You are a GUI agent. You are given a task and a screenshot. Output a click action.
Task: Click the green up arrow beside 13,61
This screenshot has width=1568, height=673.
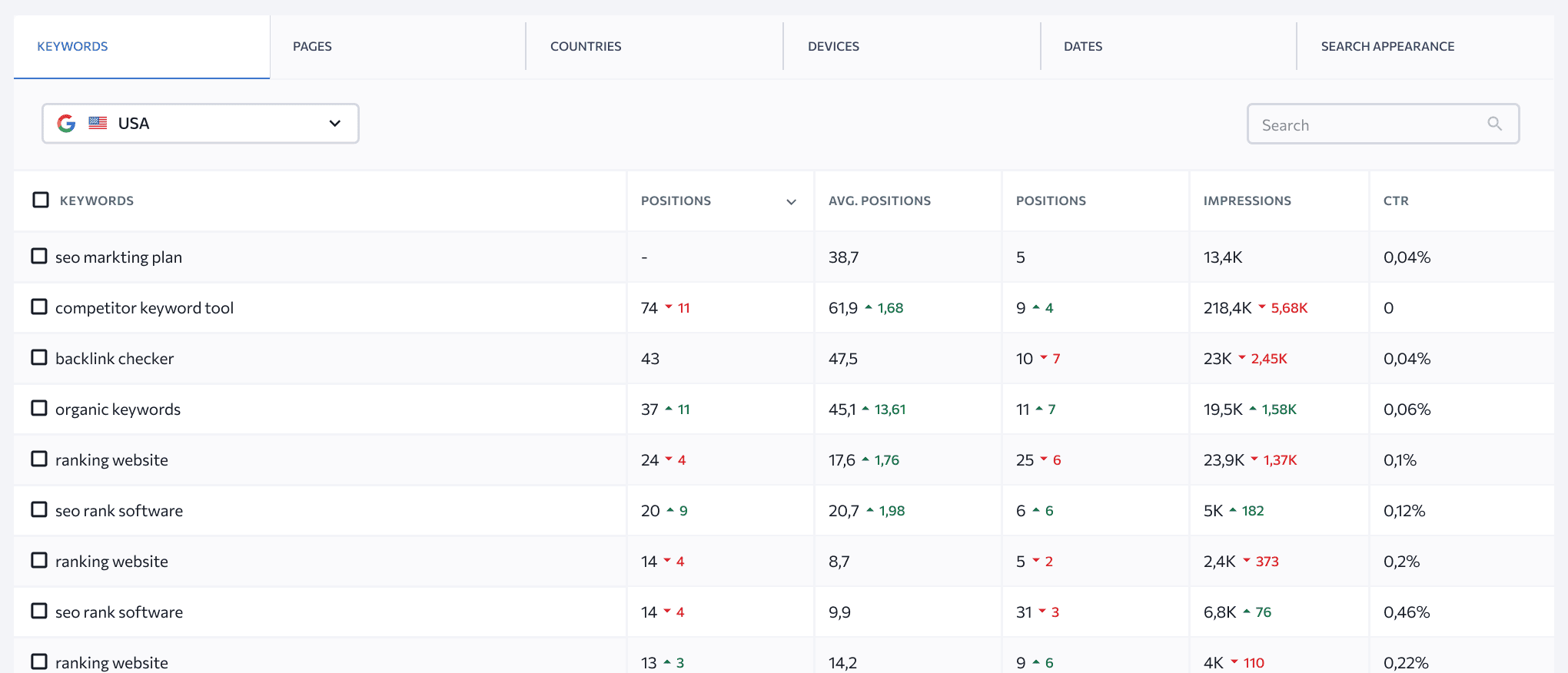(865, 409)
